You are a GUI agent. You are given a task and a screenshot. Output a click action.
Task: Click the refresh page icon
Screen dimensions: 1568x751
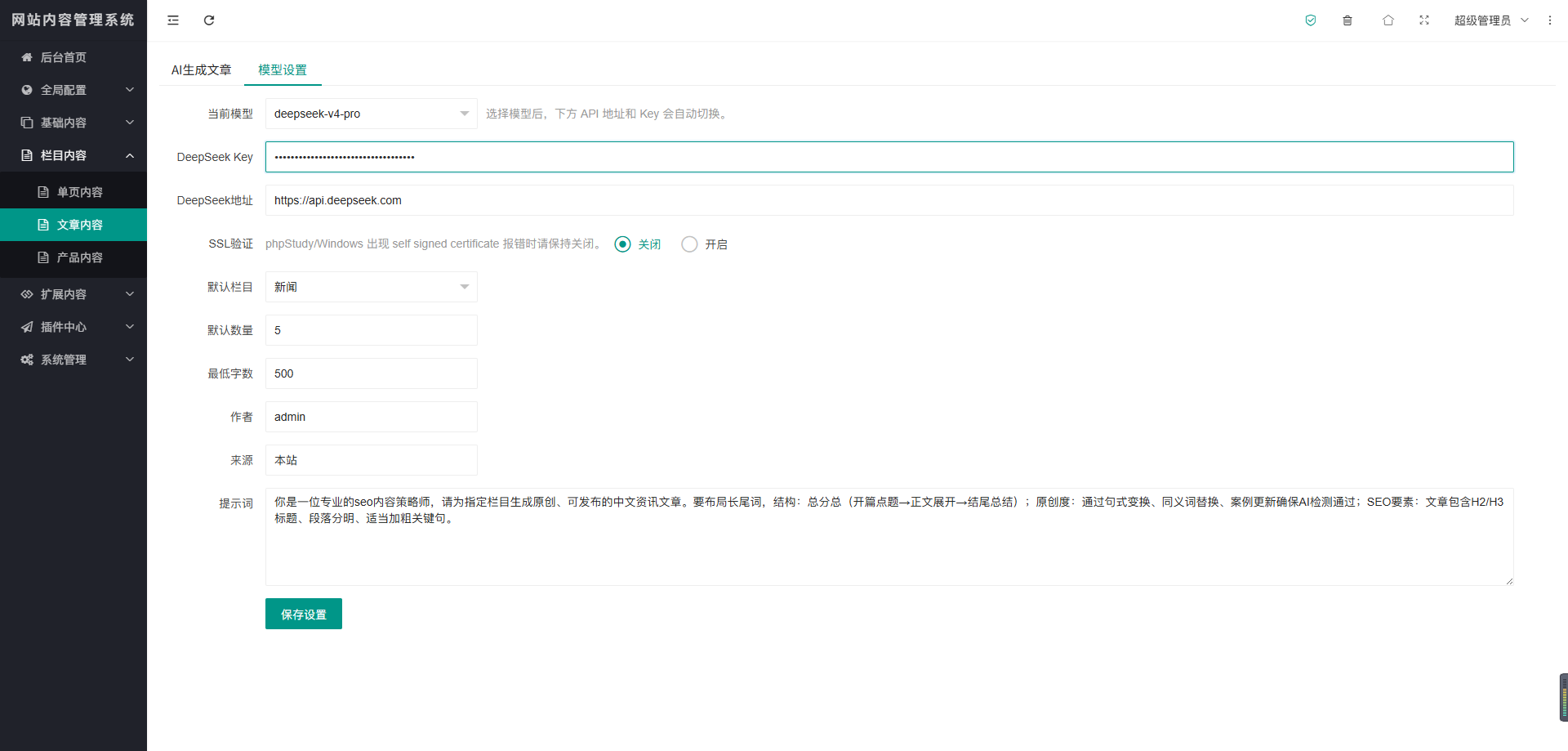point(209,20)
